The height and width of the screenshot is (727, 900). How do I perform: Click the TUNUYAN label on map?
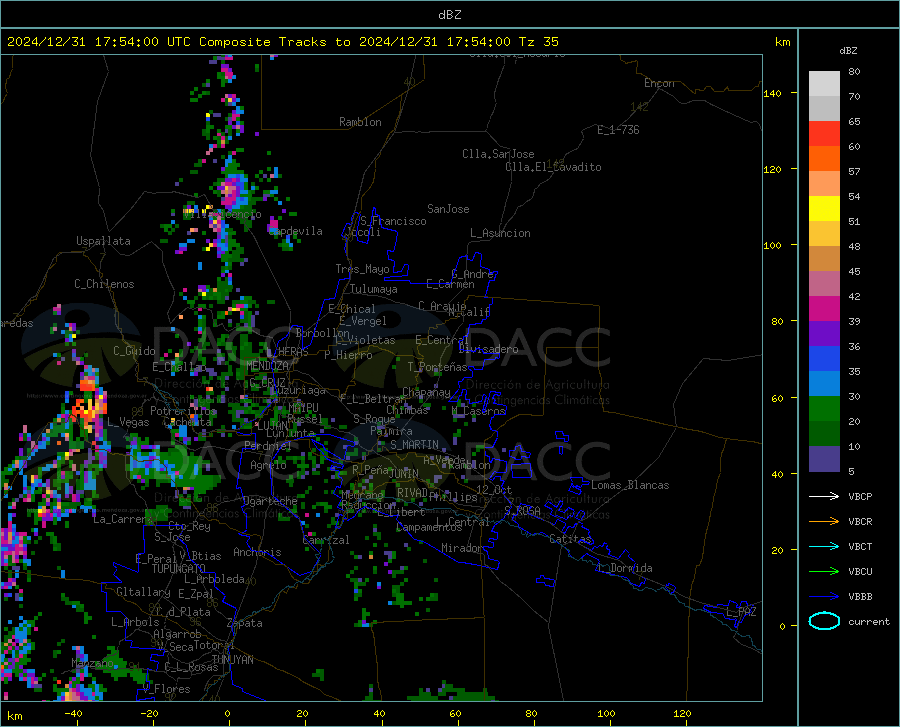[232, 660]
